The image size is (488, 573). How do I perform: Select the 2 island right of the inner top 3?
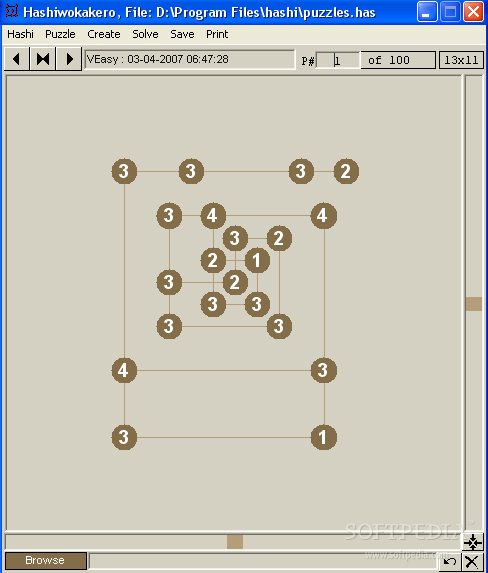pos(279,238)
